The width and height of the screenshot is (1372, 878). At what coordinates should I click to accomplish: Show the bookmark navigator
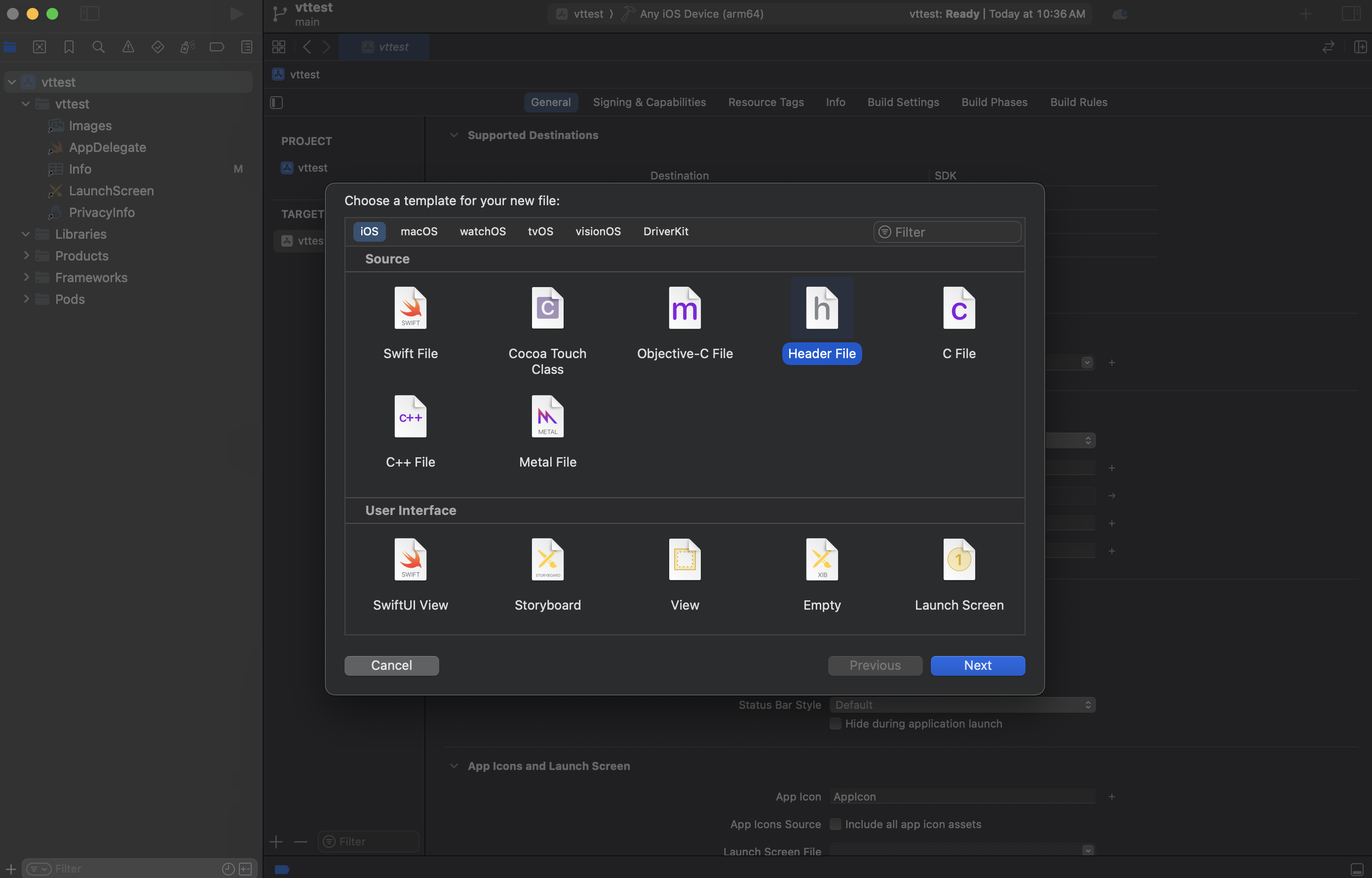pos(69,47)
